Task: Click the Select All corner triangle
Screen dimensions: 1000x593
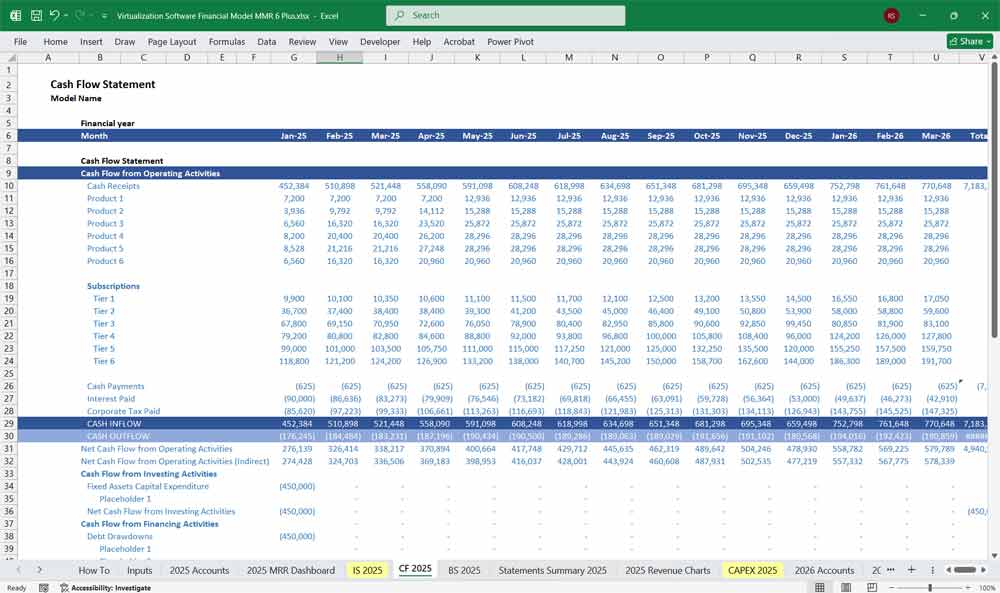Action: coord(11,57)
